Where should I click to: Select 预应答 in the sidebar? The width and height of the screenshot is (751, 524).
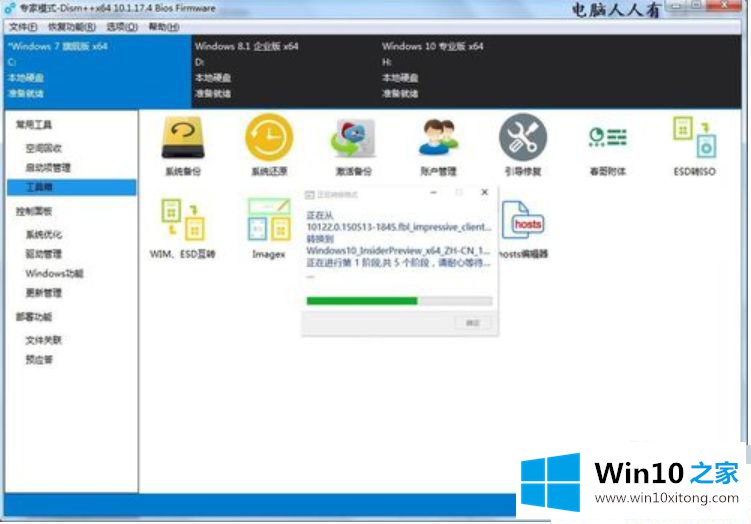tap(39, 360)
